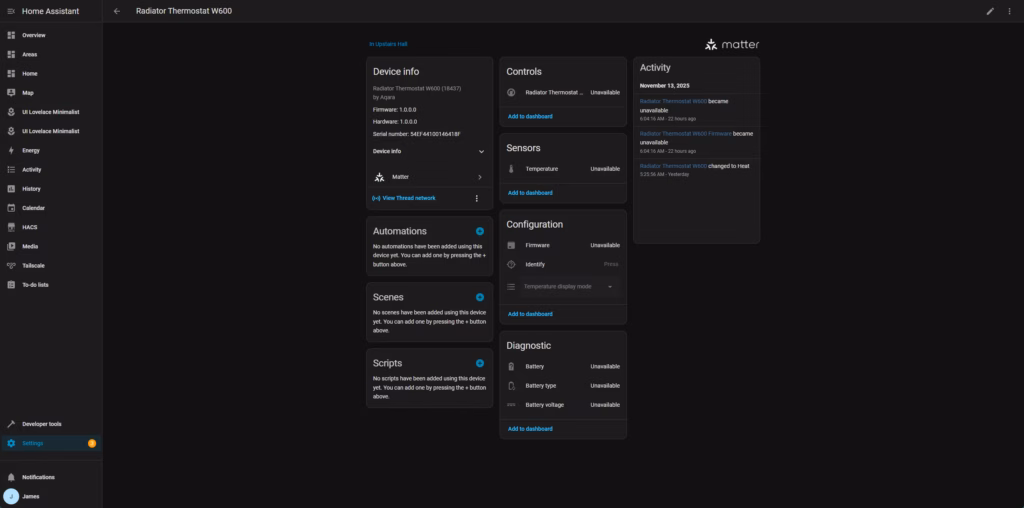Go to Energy in the sidebar
The image size is (1024, 508).
31,150
